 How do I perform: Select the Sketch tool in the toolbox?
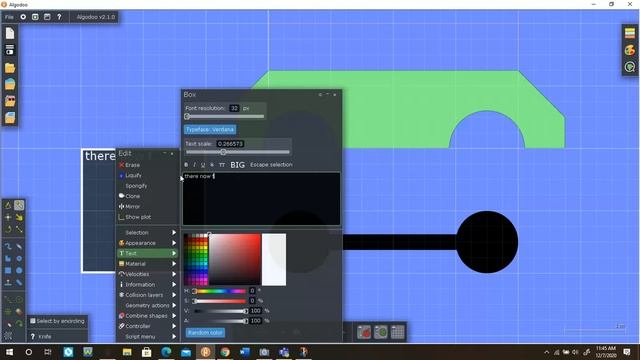point(8,205)
